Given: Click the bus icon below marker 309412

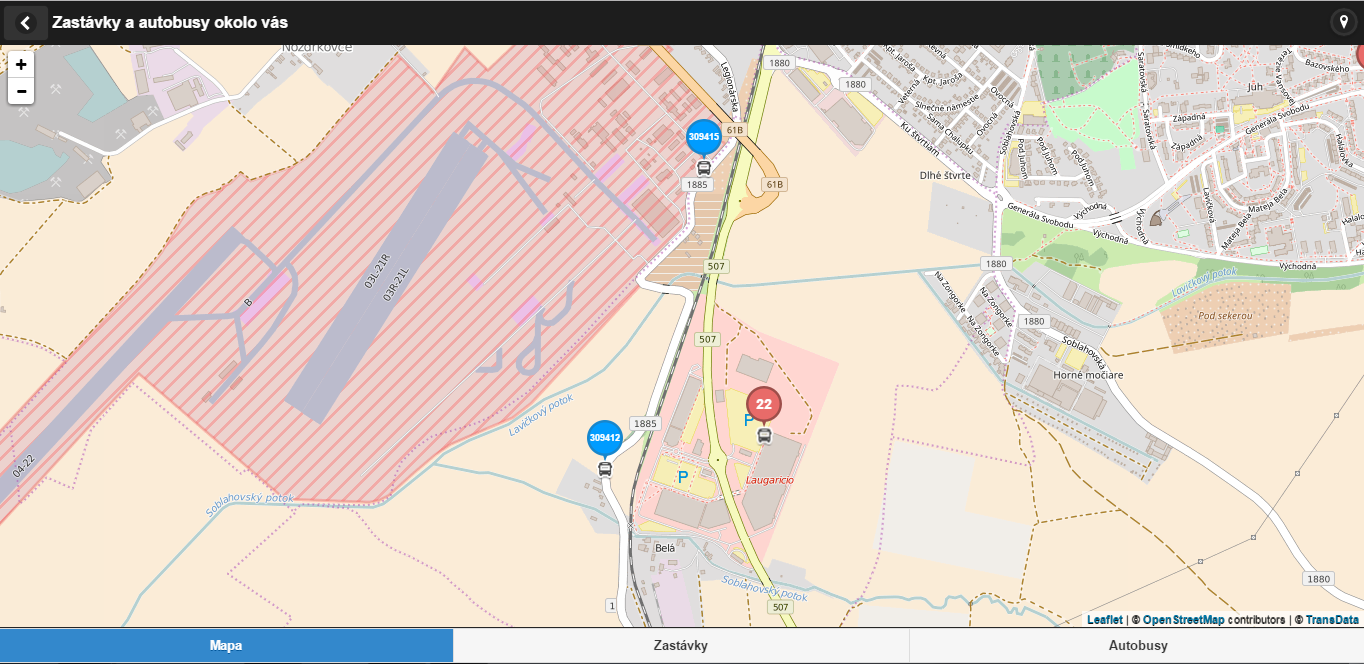Looking at the screenshot, I should (605, 469).
